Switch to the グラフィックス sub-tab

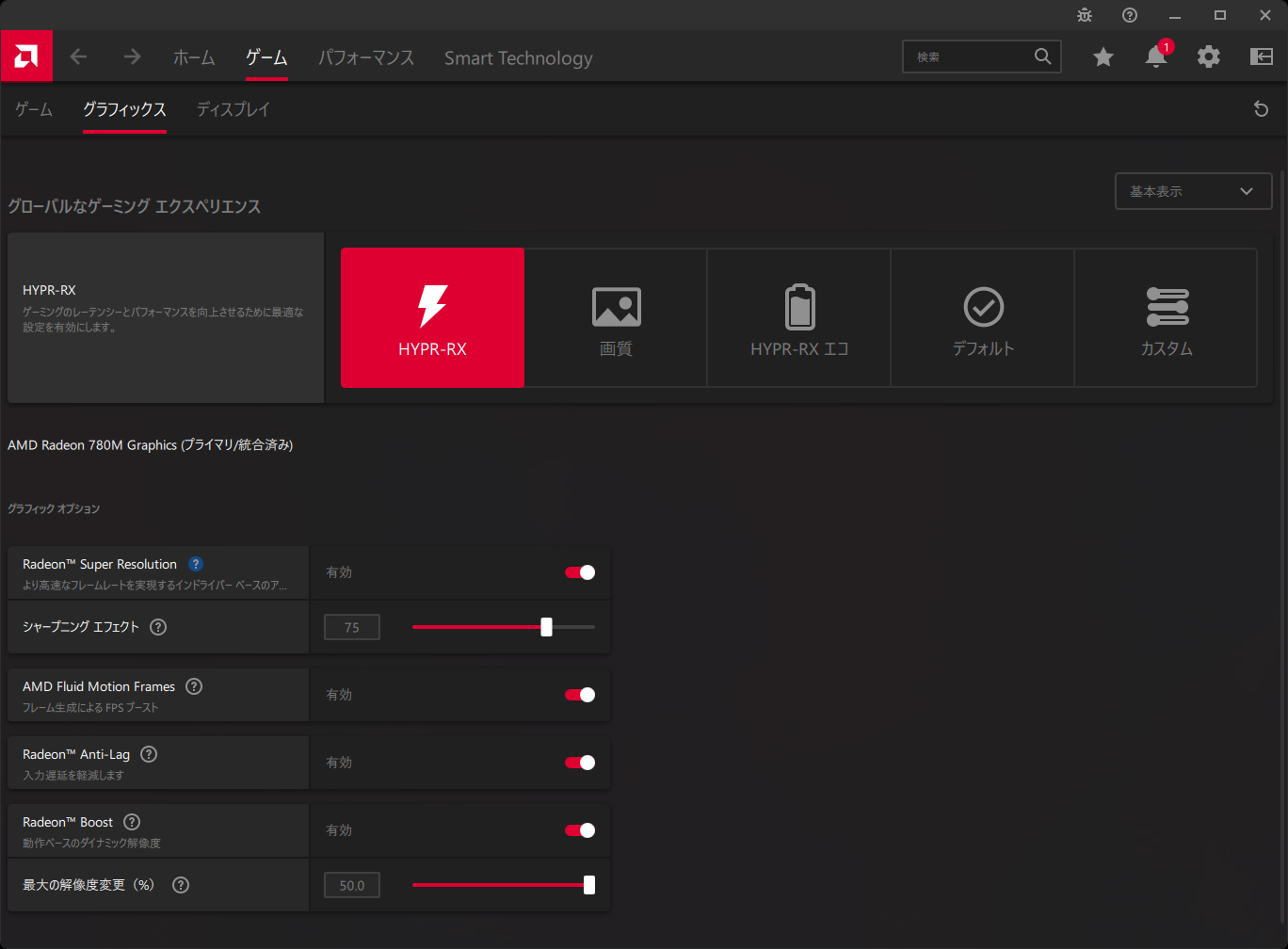point(124,109)
